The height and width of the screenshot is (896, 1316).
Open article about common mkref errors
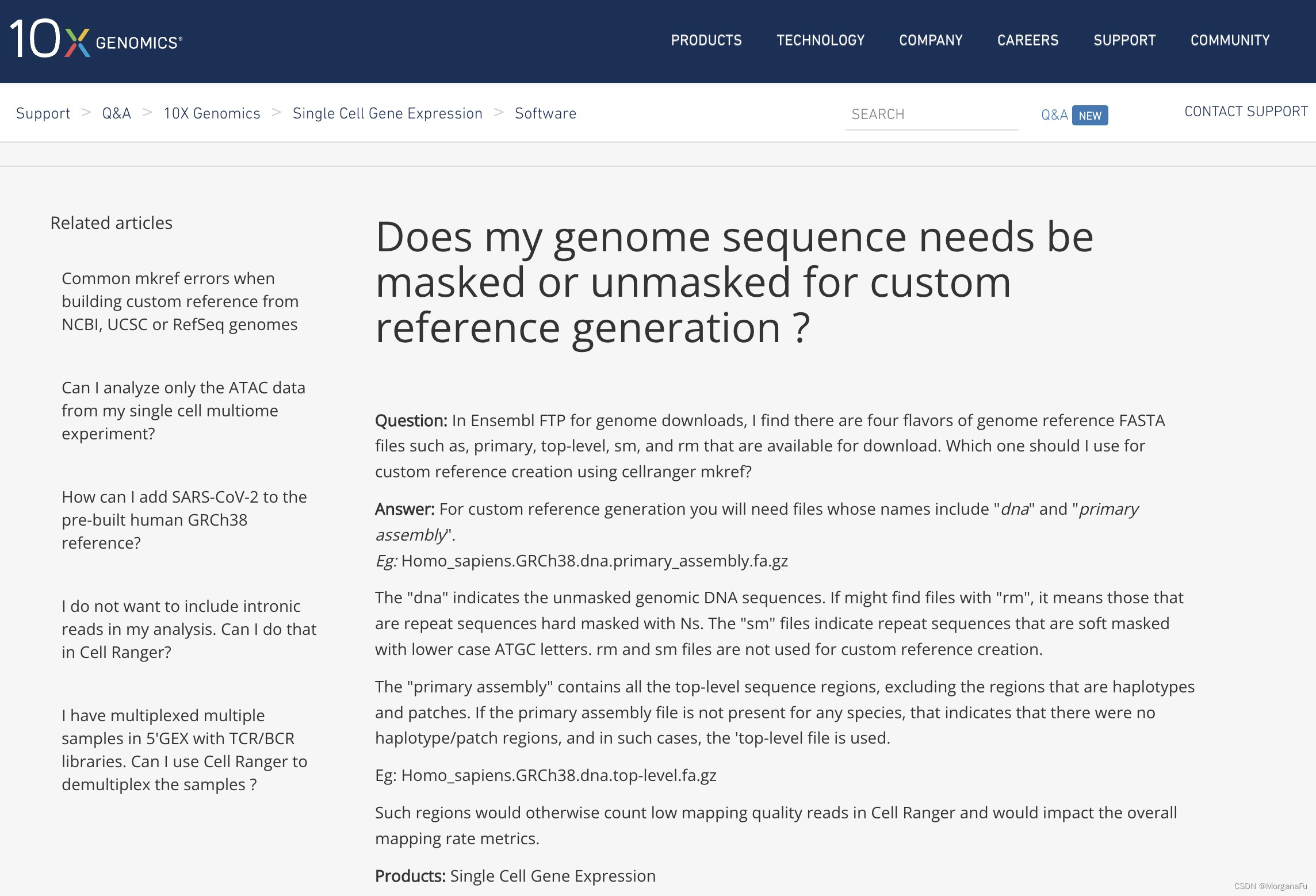[x=179, y=301]
